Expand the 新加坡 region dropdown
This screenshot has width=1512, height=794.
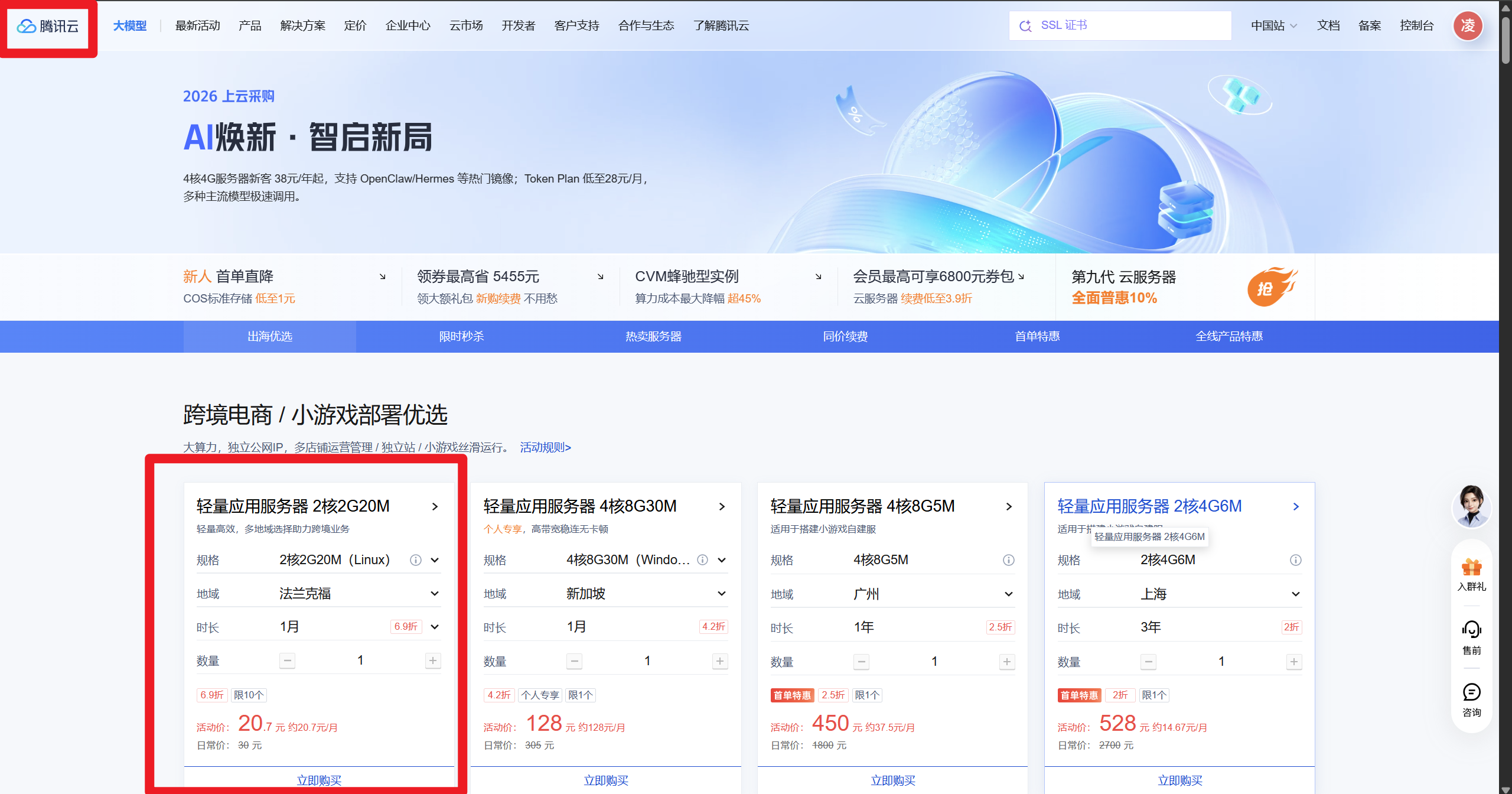click(x=722, y=593)
